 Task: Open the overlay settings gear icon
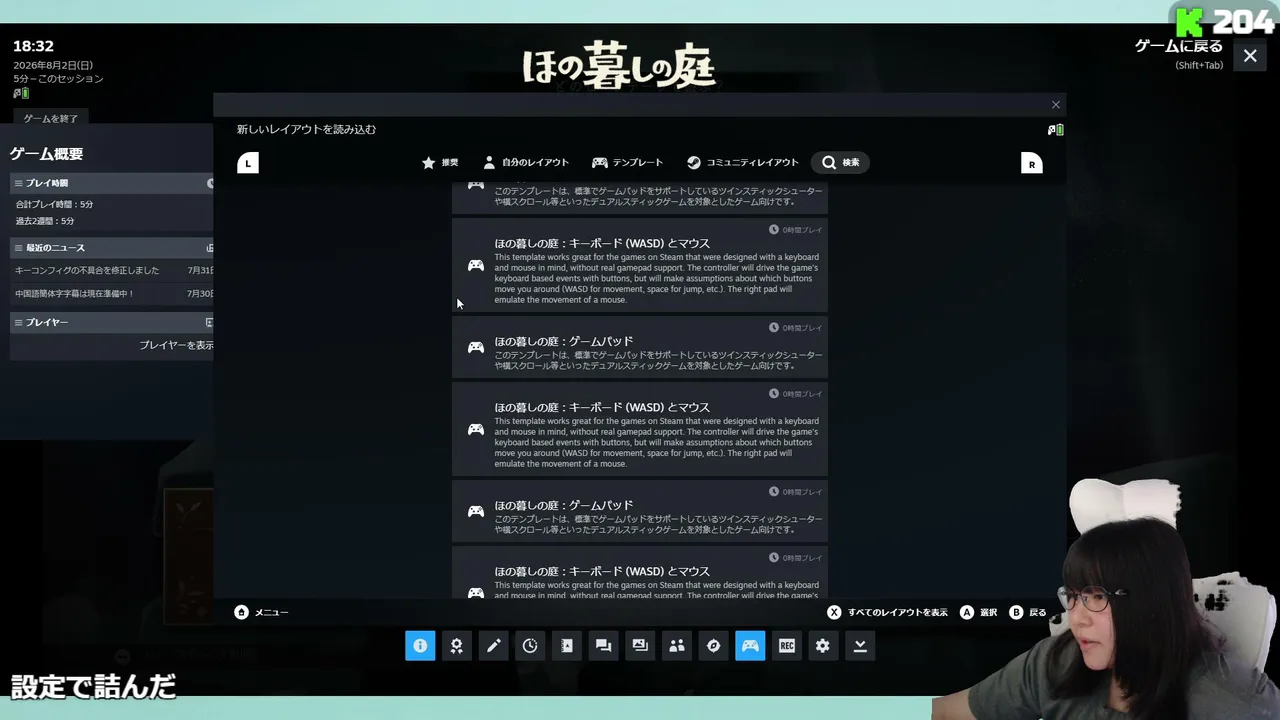[x=823, y=646]
